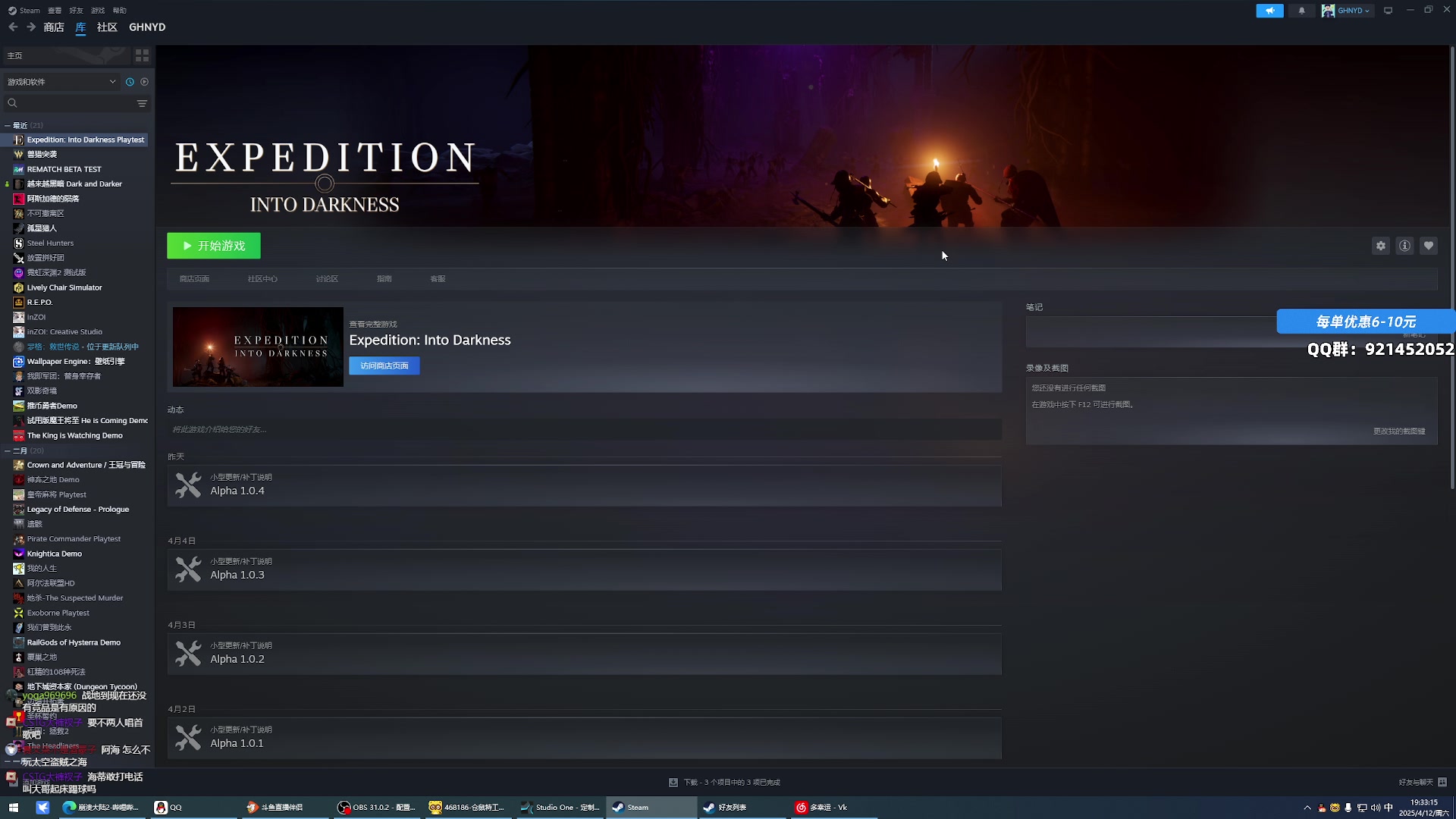Open 讨论区 game link
The width and height of the screenshot is (1456, 819).
327,279
